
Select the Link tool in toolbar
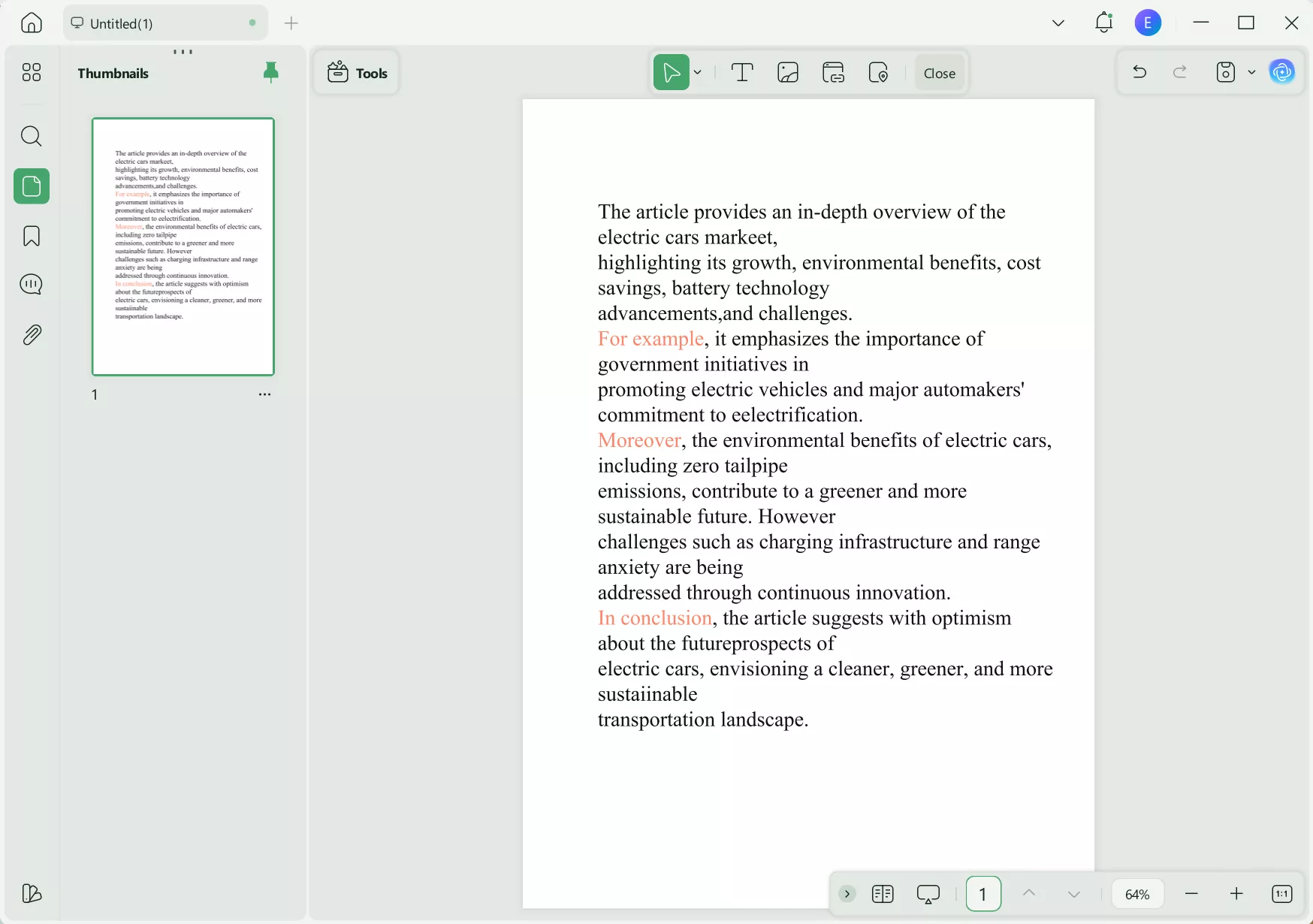click(x=833, y=73)
